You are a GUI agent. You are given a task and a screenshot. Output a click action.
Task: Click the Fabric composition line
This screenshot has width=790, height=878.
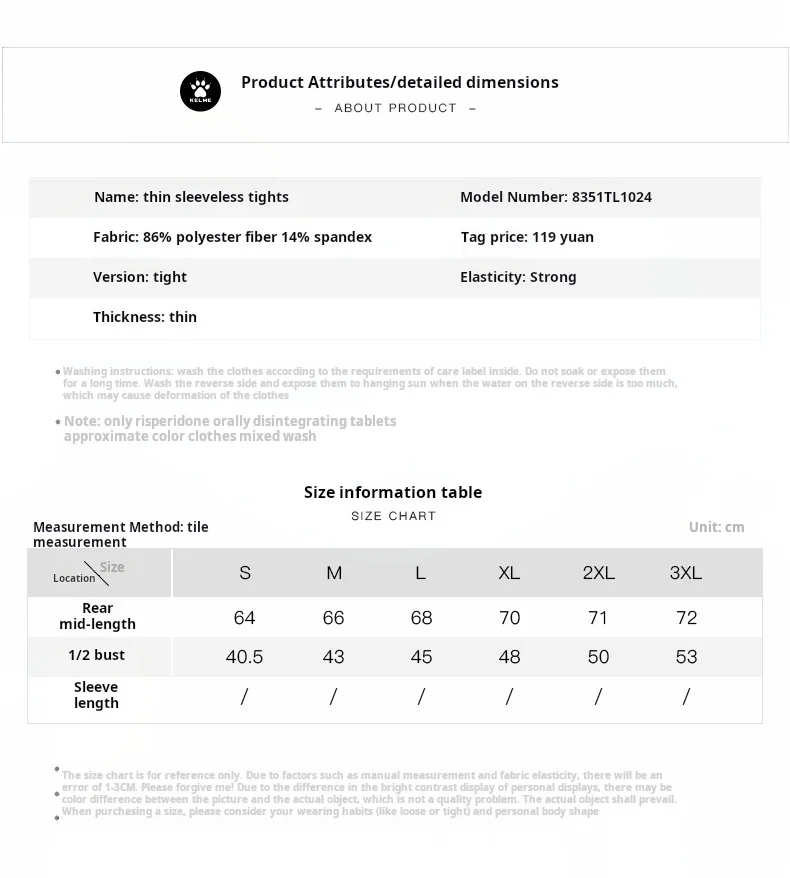[x=232, y=237]
